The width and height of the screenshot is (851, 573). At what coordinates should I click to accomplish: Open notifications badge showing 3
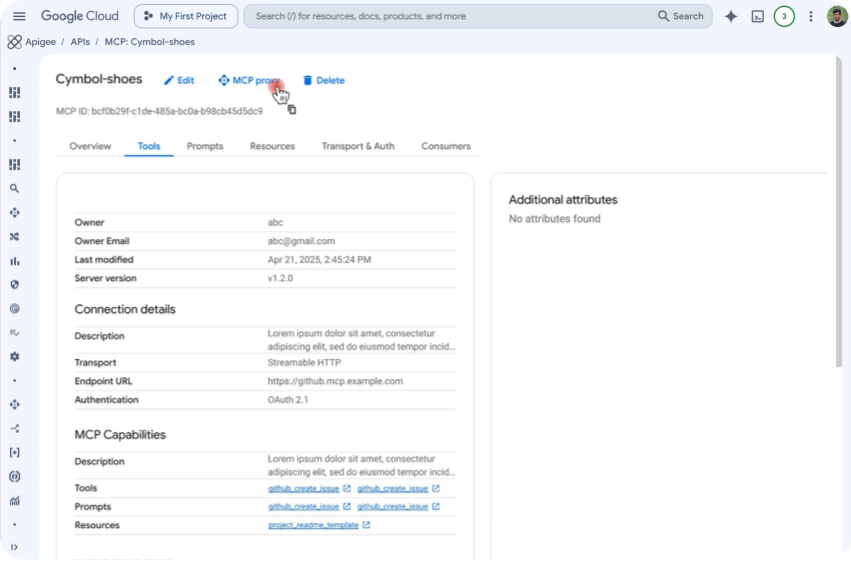[x=784, y=16]
